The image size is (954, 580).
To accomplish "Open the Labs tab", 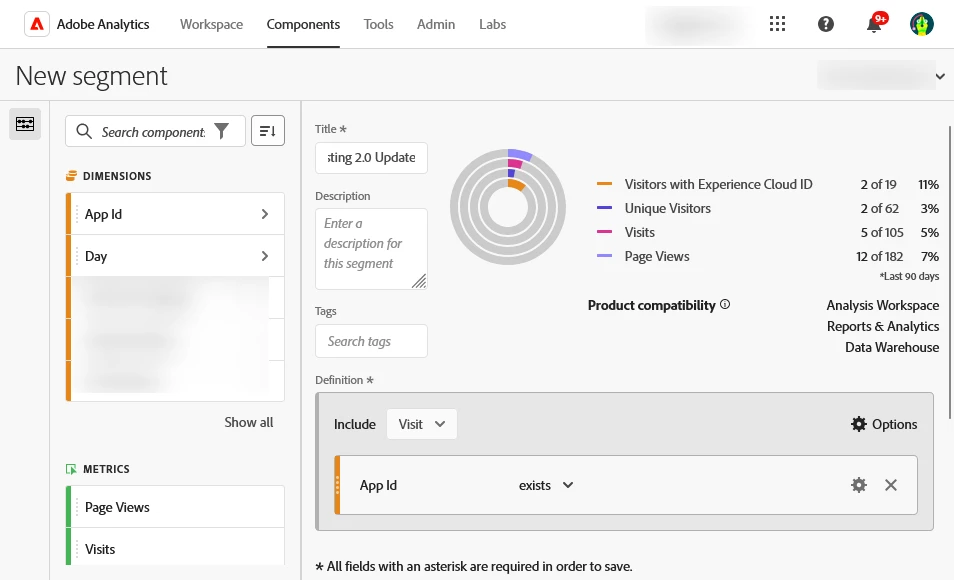I will (x=492, y=24).
